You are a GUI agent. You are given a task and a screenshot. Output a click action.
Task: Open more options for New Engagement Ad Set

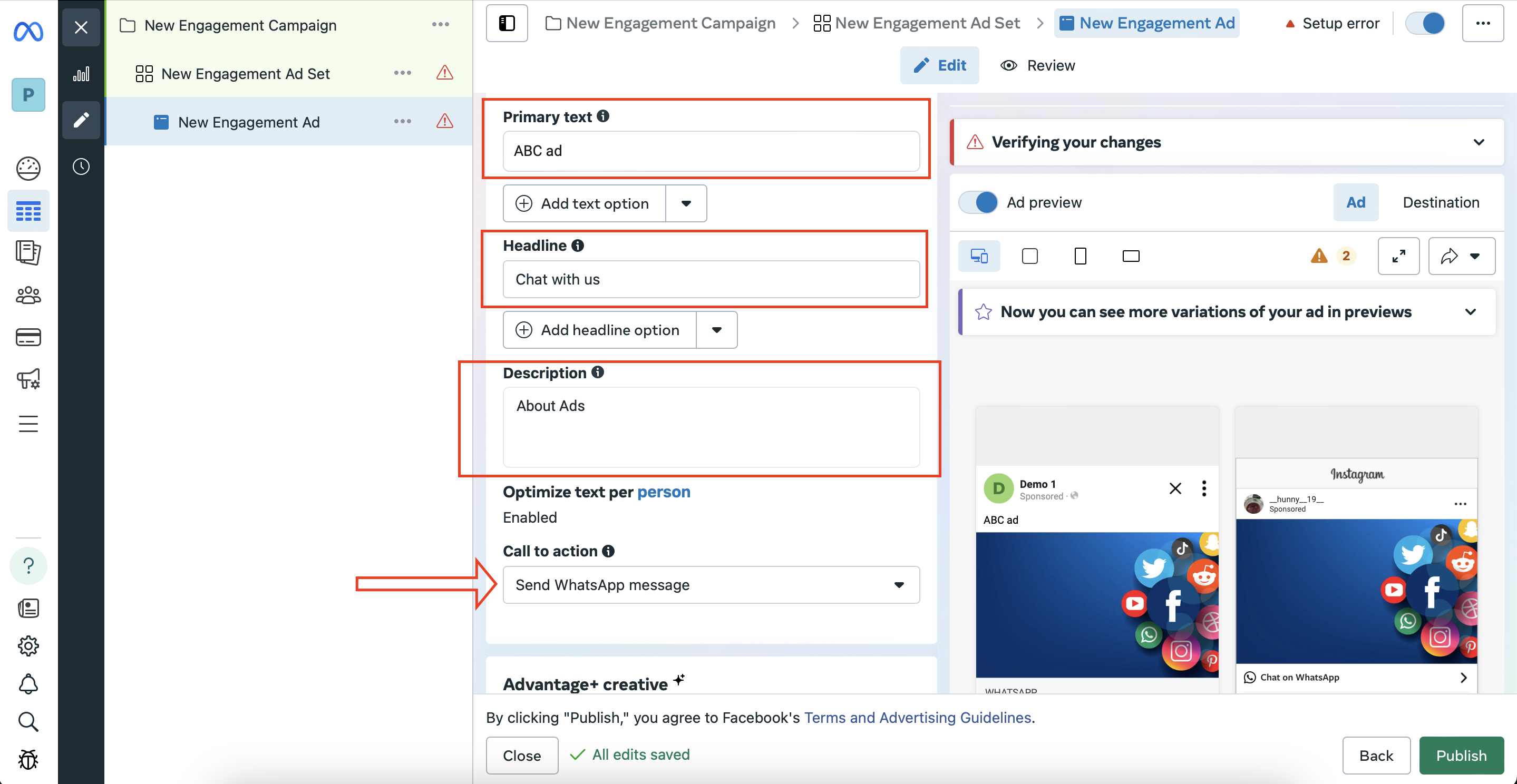[x=403, y=73]
